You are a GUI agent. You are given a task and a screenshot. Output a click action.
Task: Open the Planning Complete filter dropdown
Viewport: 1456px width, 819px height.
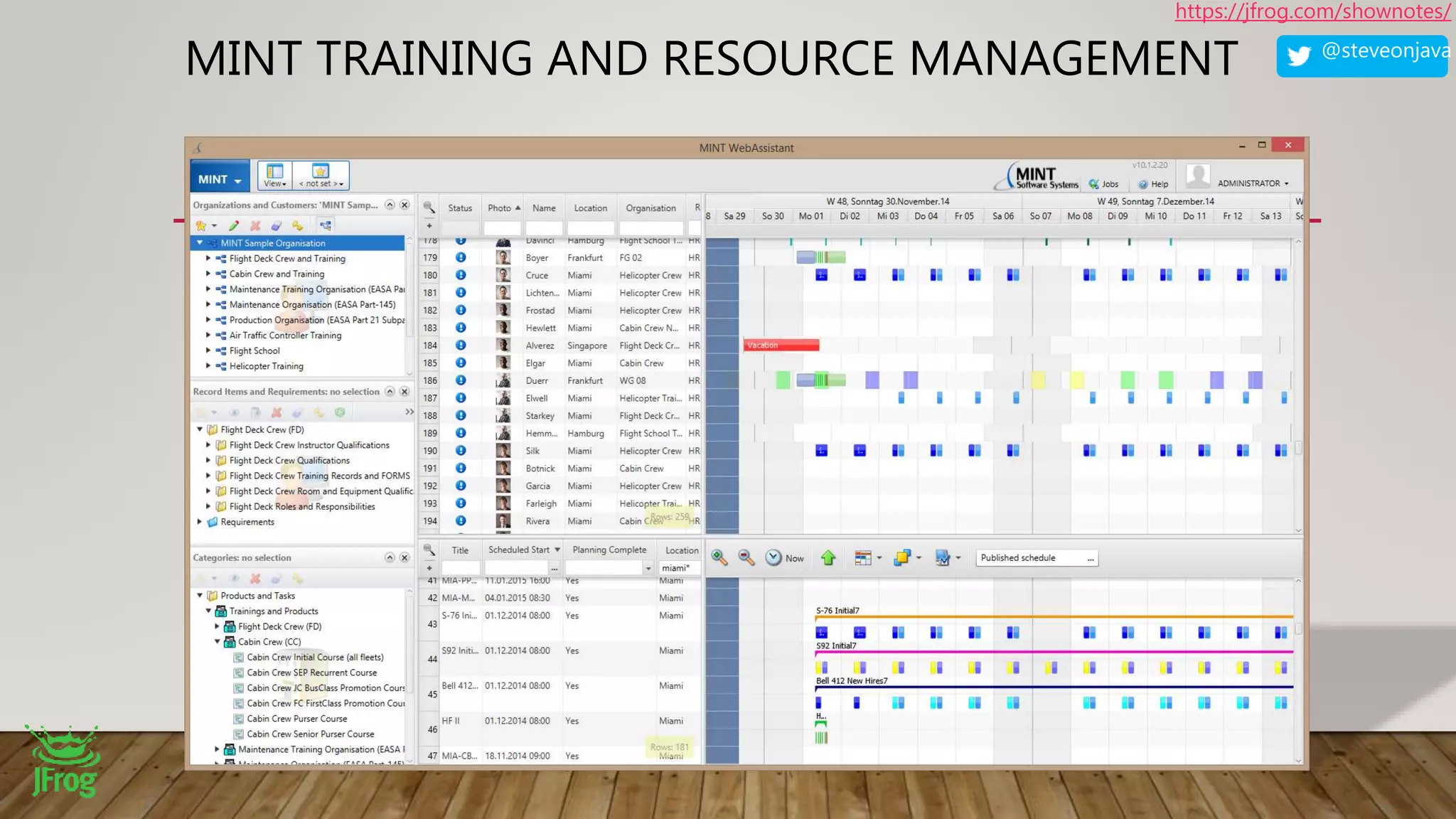(x=648, y=567)
